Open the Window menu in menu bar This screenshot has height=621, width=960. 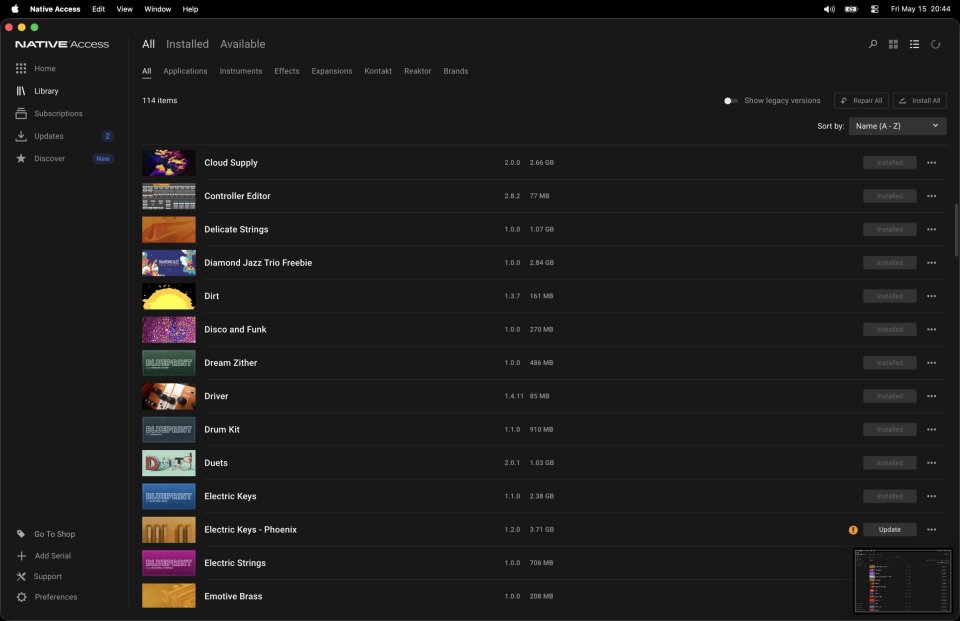(157, 9)
